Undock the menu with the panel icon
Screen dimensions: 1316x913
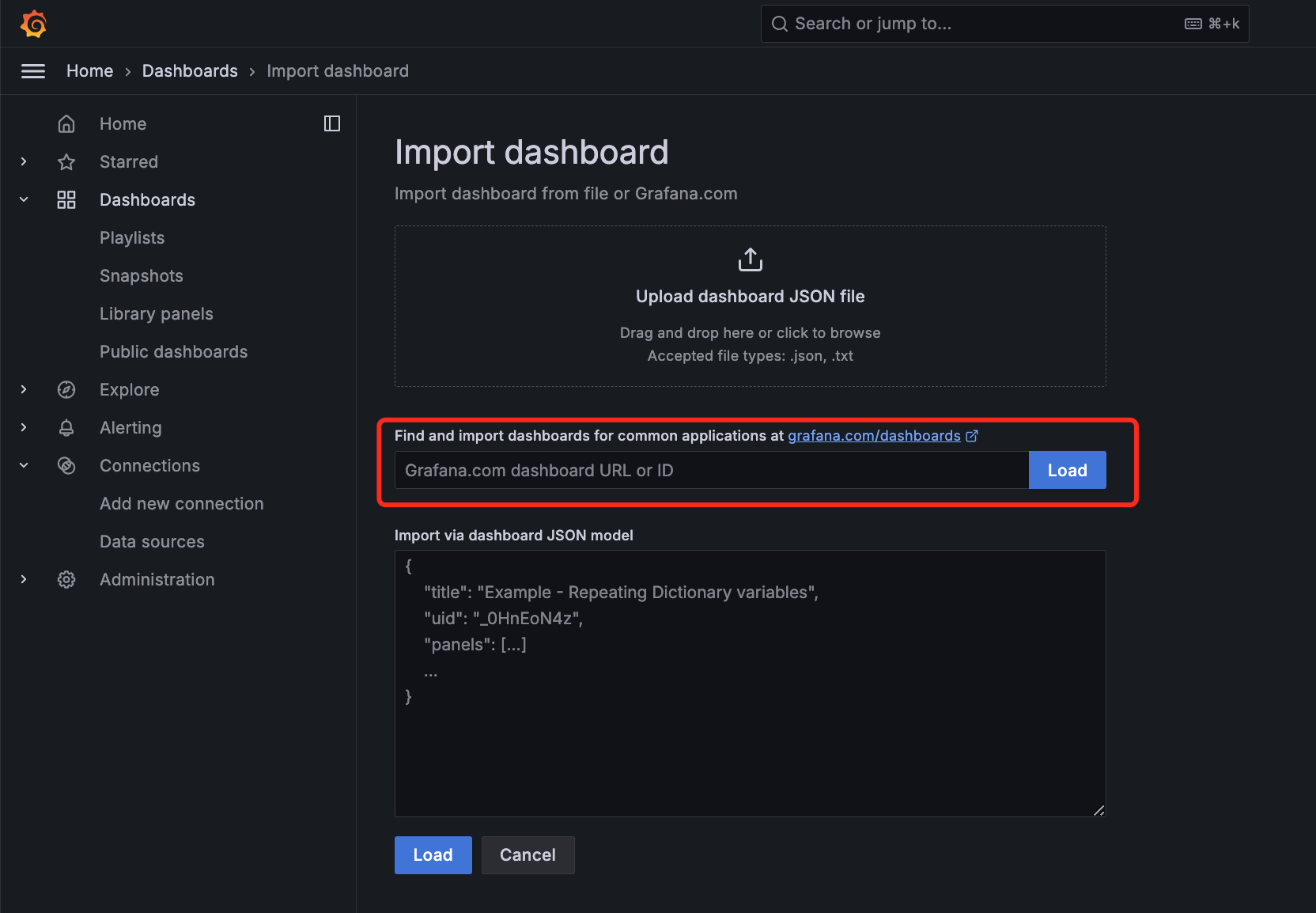(332, 123)
